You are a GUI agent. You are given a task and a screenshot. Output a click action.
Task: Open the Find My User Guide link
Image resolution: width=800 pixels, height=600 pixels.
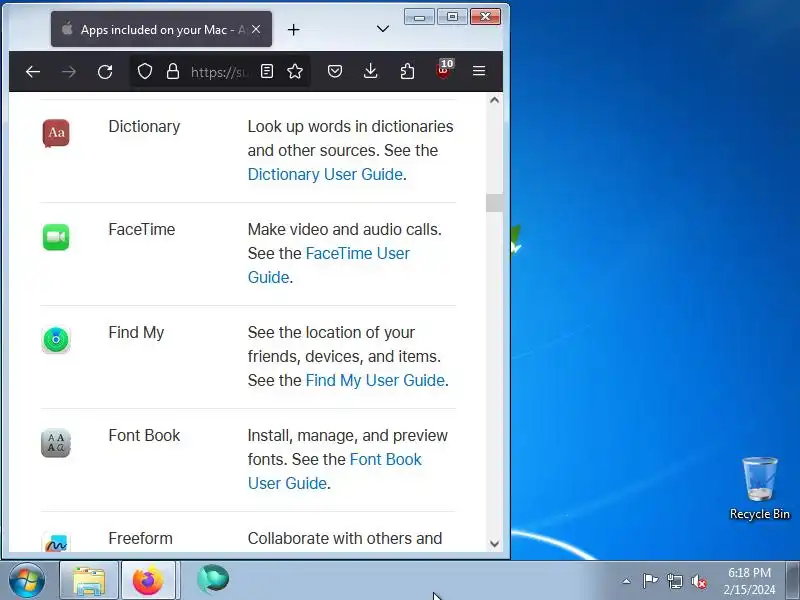coord(375,381)
